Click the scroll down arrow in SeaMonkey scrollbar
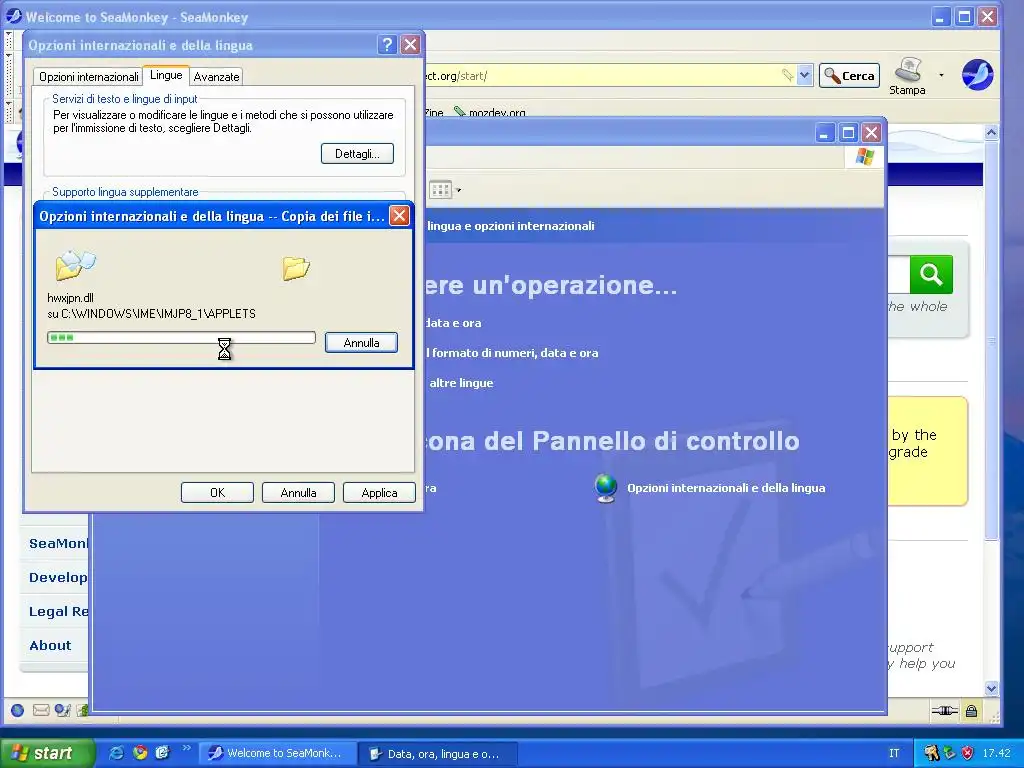 [x=991, y=688]
